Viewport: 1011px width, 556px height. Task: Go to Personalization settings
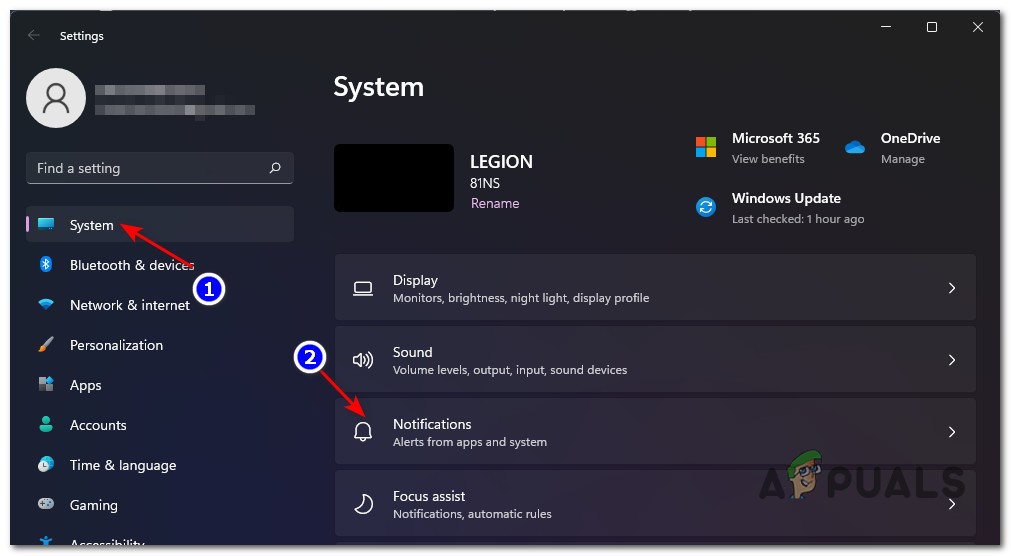coord(160,344)
